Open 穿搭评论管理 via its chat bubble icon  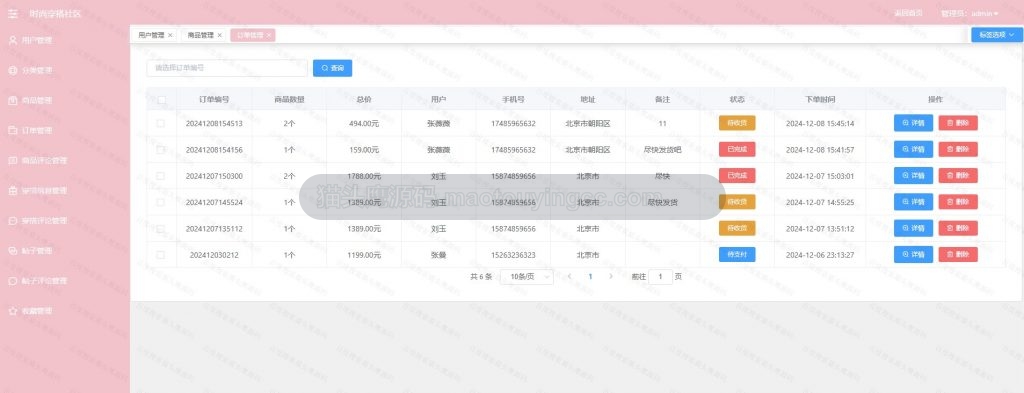click(x=12, y=221)
